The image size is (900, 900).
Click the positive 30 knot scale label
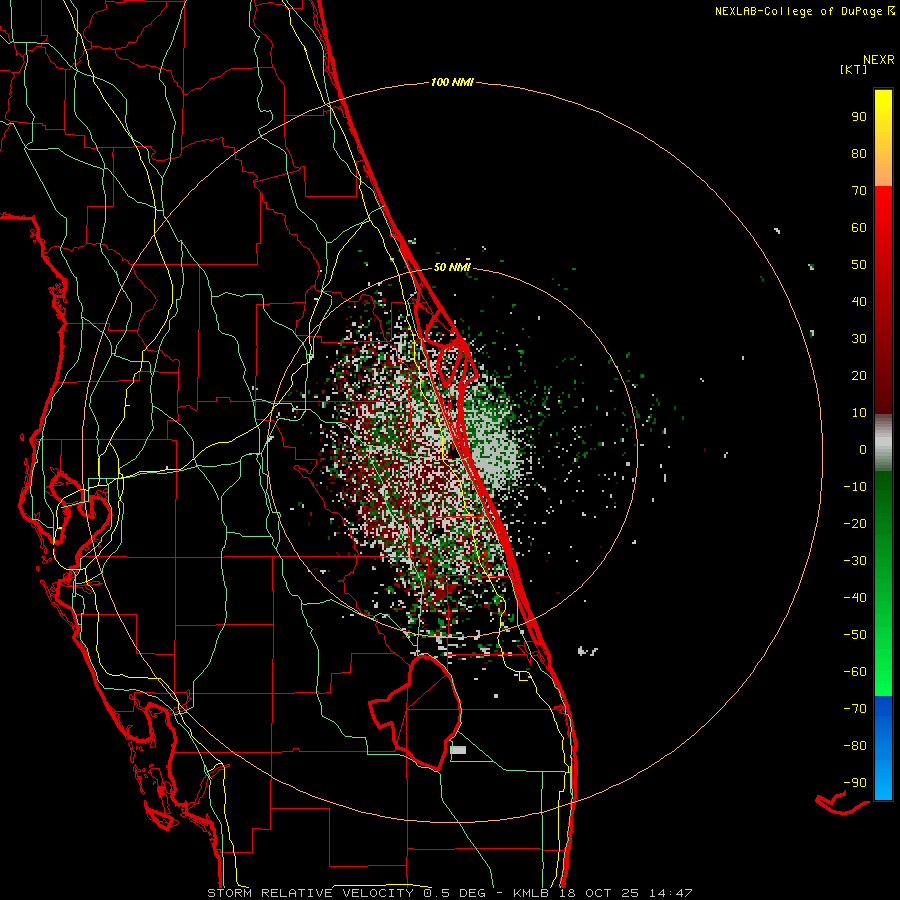pyautogui.click(x=859, y=339)
